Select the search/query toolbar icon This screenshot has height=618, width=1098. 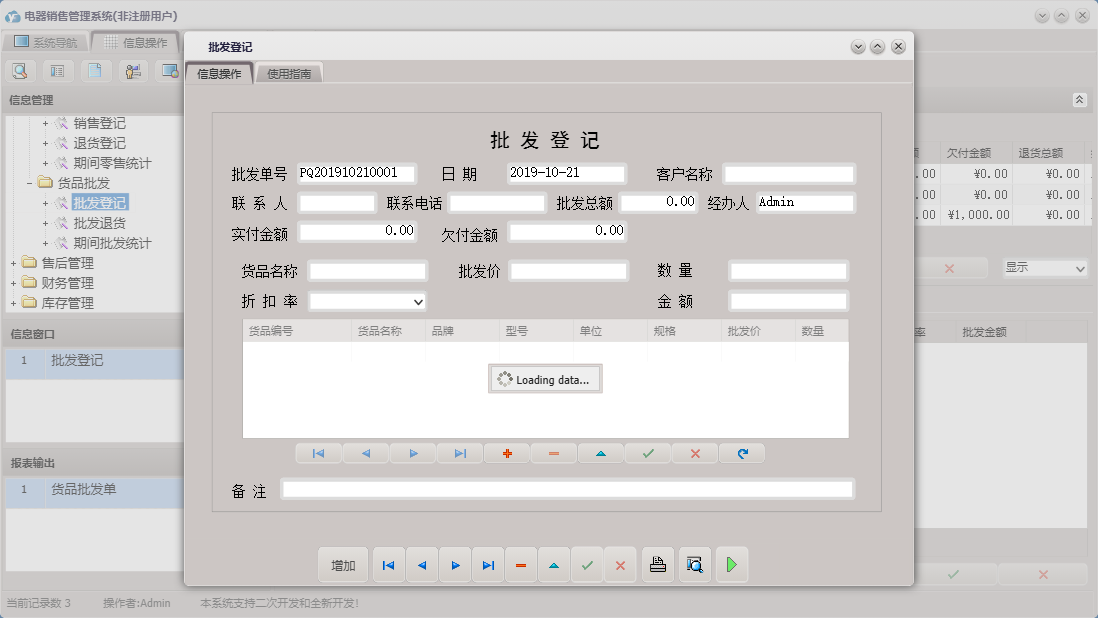(20, 71)
